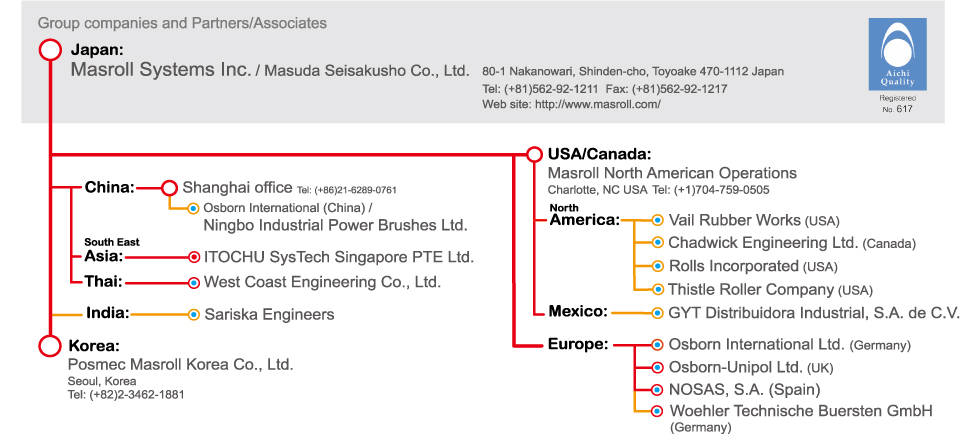Viewport: 961px width, 442px height.
Task: Click the bullet beside NOSAS, S.A. (Spain)
Action: pos(657,389)
